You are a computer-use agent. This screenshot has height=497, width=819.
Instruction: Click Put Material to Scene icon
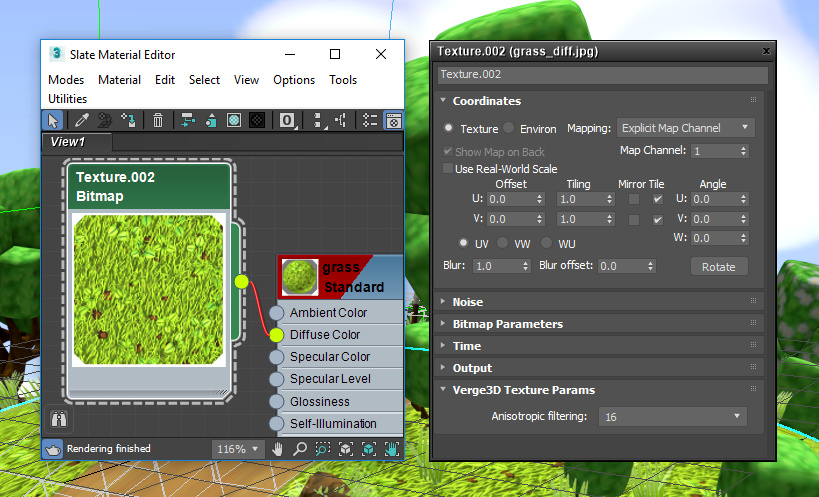tap(105, 121)
